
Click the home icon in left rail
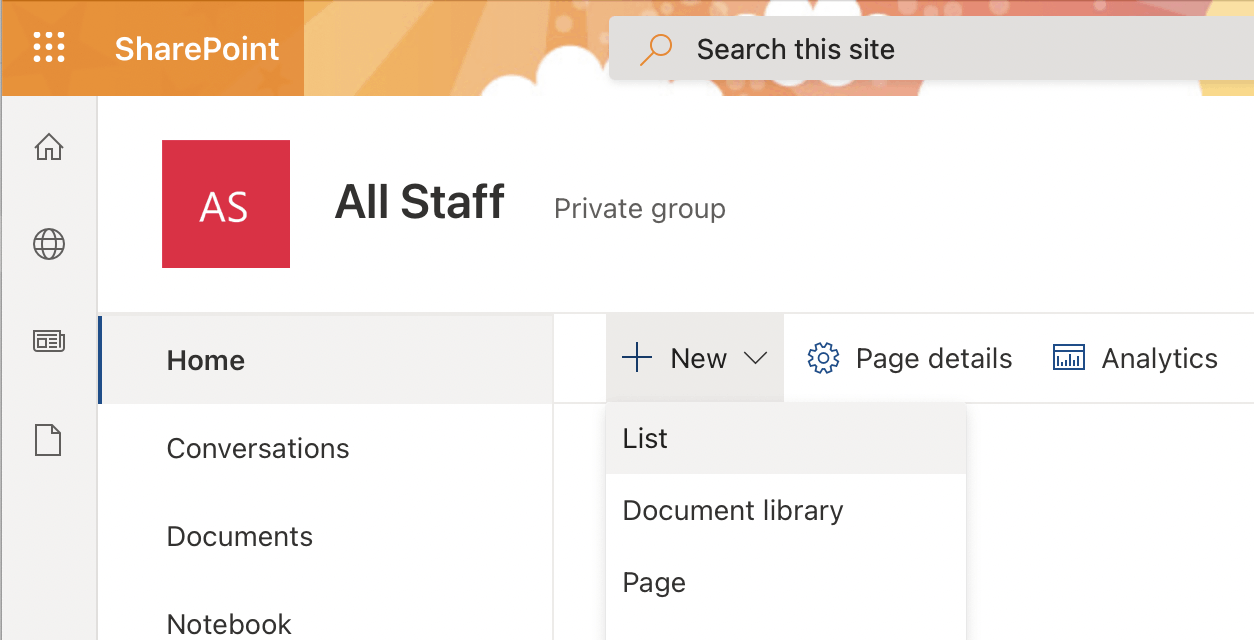coord(49,148)
